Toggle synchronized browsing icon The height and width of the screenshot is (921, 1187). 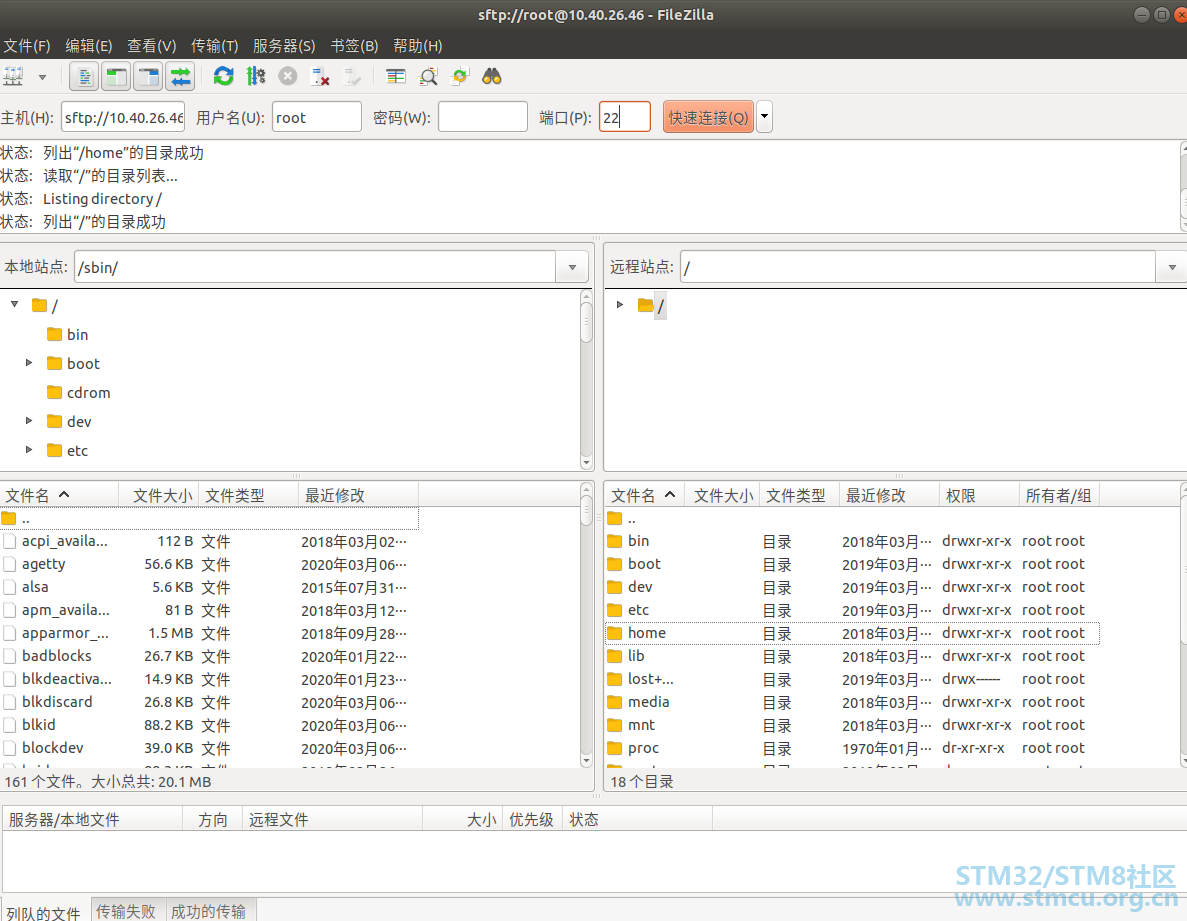[460, 76]
